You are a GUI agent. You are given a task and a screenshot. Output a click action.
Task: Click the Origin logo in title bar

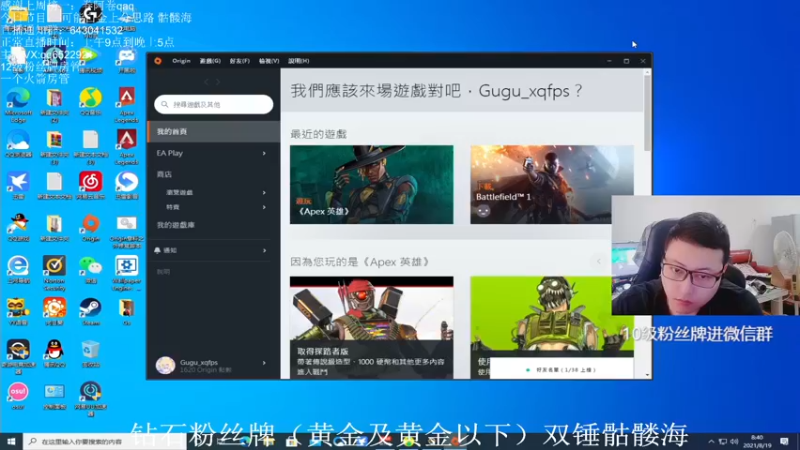pyautogui.click(x=158, y=61)
